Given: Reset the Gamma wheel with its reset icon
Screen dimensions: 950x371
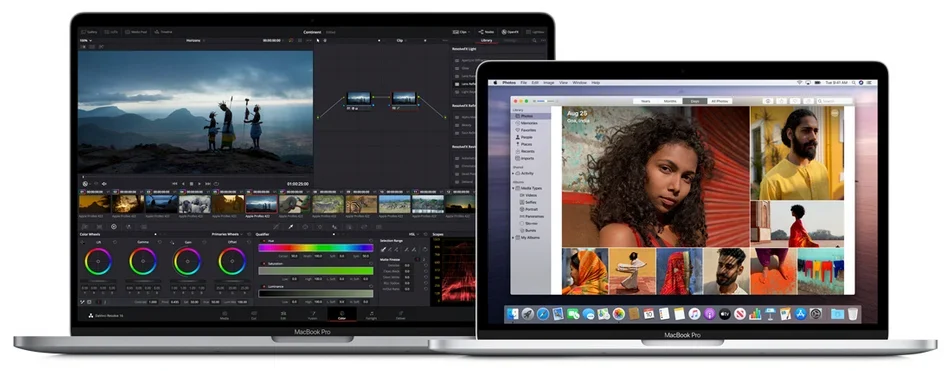Looking at the screenshot, I should click(159, 241).
